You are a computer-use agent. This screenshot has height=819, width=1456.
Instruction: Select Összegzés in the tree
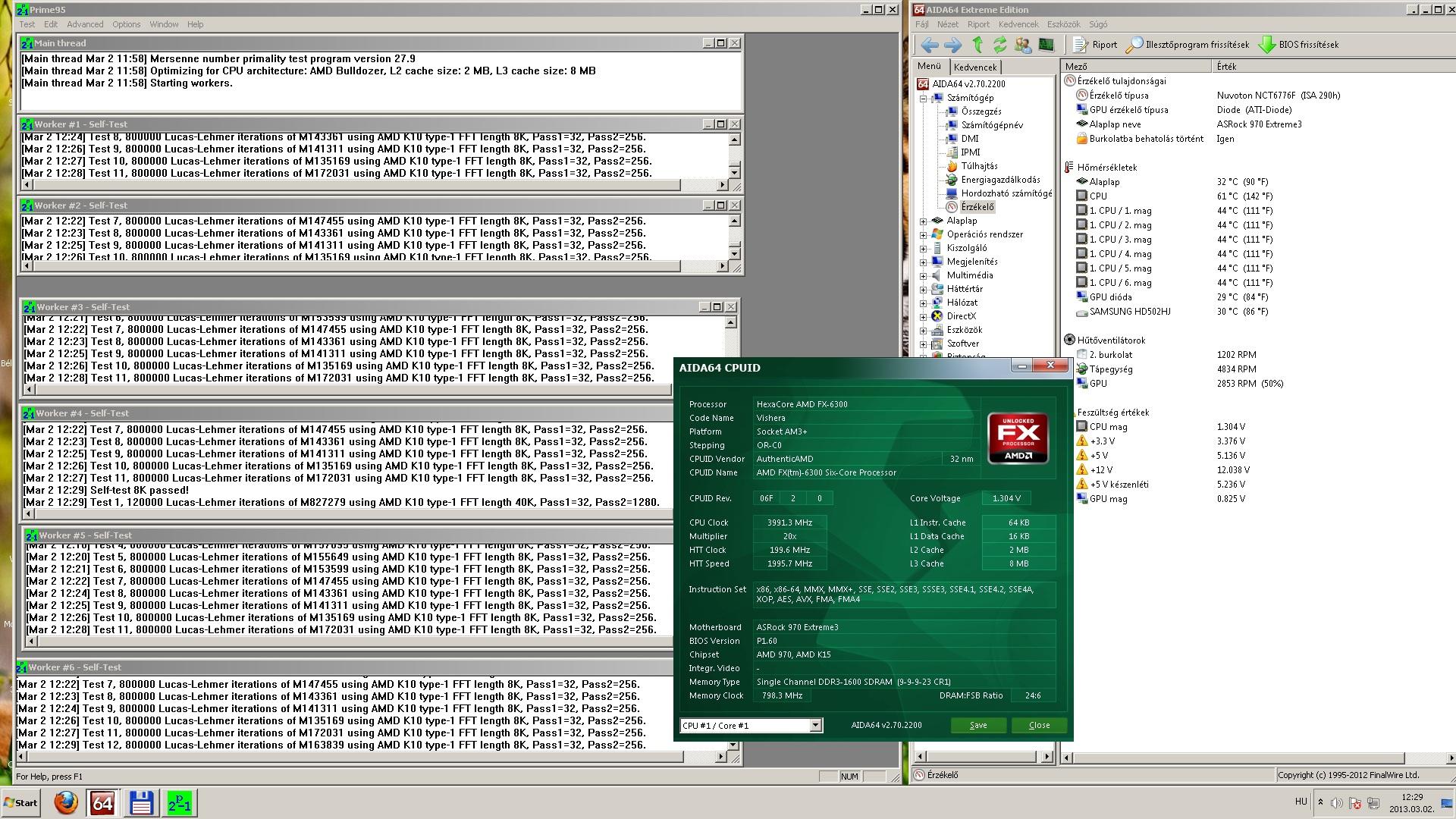[981, 111]
